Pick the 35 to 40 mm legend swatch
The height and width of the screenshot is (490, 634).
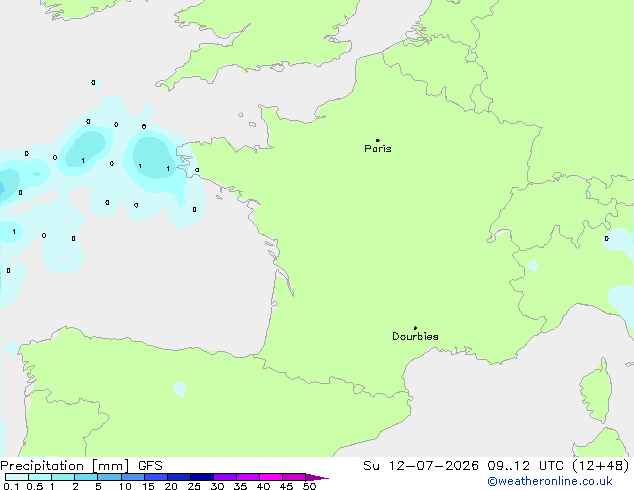tap(247, 477)
